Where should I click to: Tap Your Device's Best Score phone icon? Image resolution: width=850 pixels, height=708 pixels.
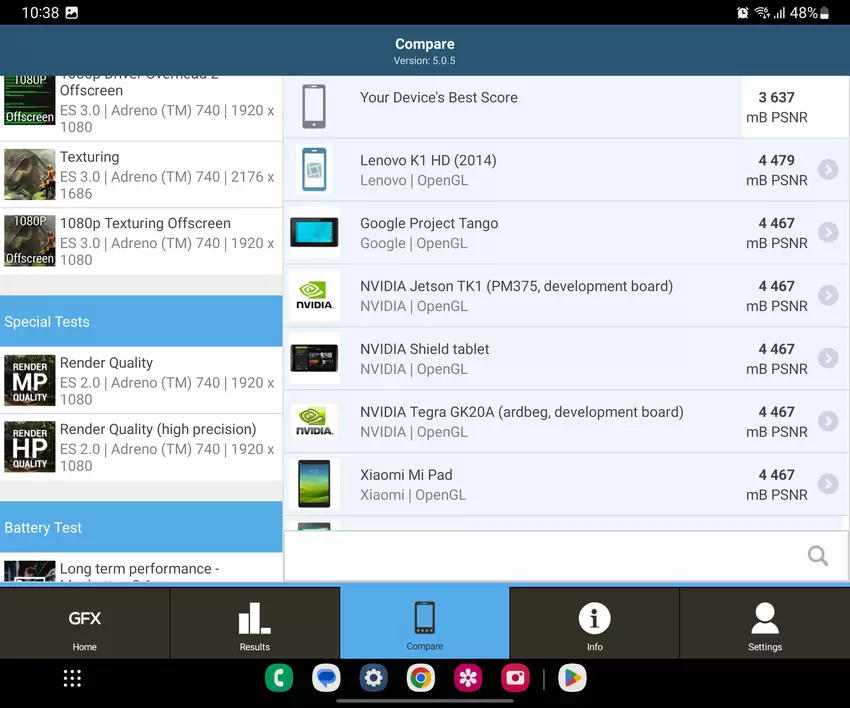314,107
